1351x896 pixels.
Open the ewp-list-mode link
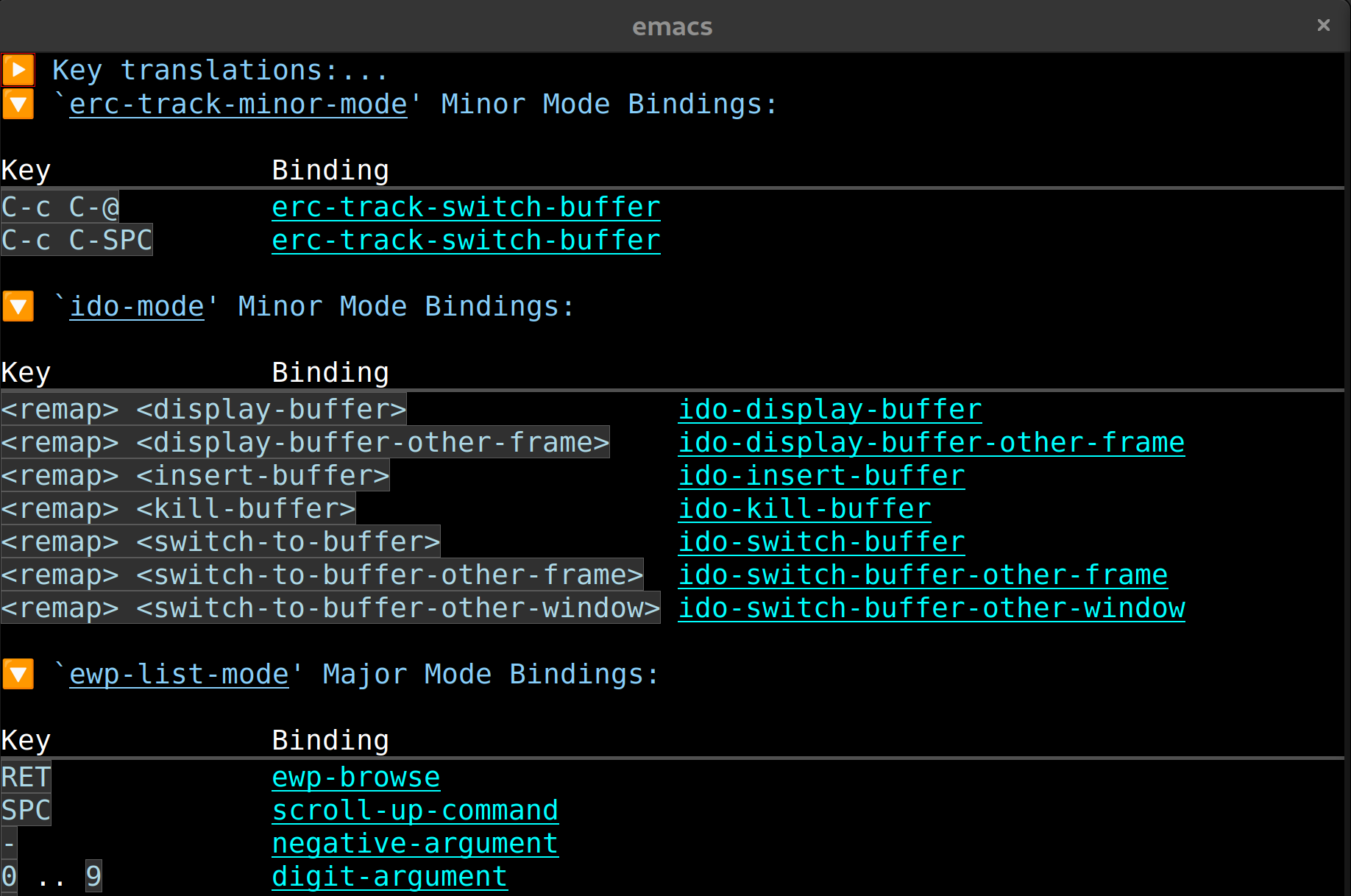tap(180, 675)
